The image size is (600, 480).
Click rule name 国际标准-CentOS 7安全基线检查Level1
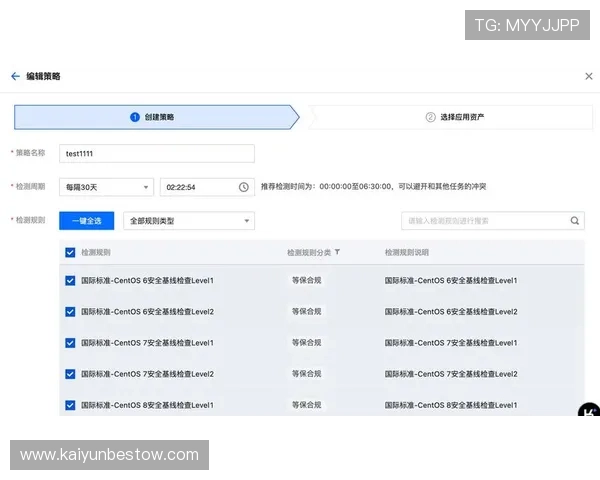pyautogui.click(x=147, y=343)
